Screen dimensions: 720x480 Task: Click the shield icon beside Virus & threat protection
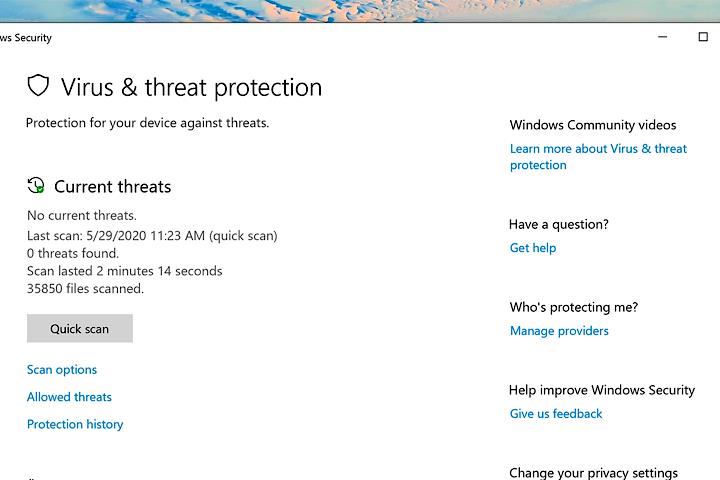[x=38, y=86]
